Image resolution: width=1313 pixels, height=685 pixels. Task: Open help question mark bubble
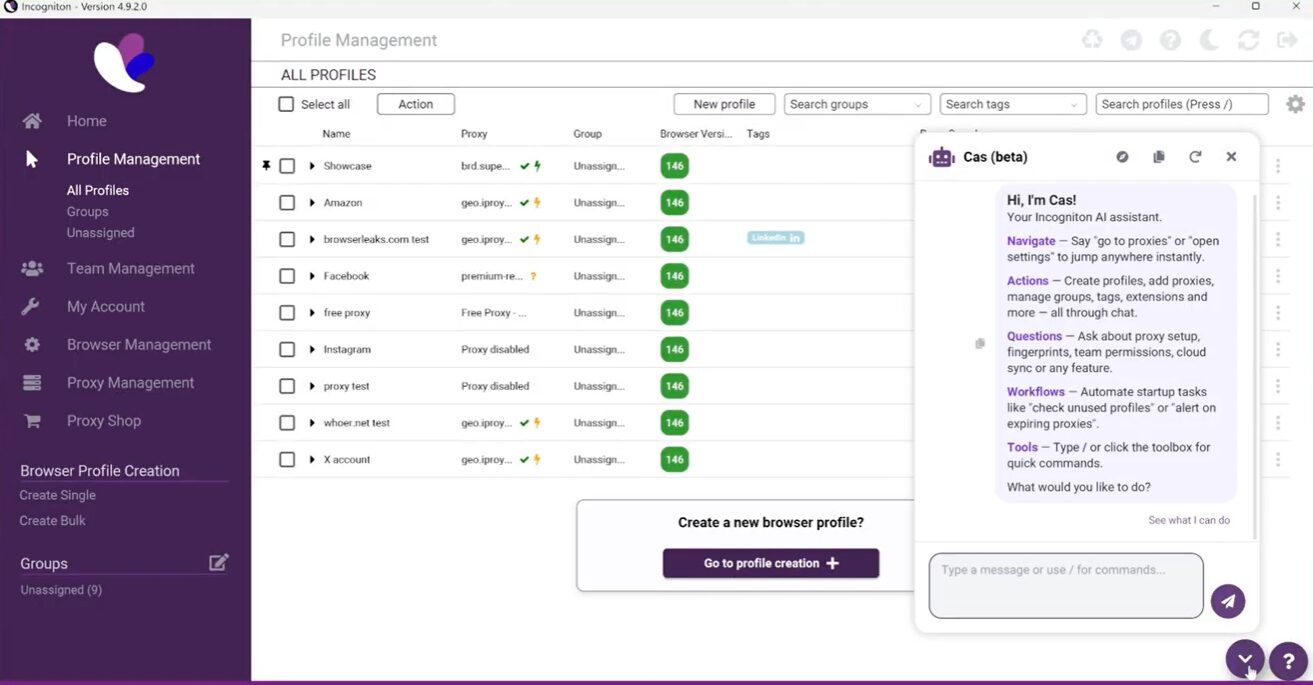[1288, 661]
